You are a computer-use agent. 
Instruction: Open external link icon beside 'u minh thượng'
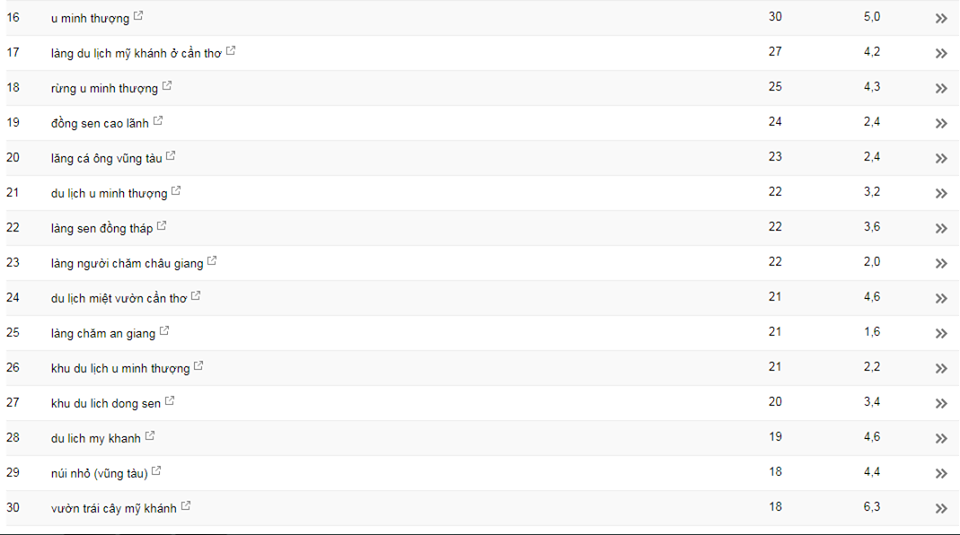click(x=138, y=16)
